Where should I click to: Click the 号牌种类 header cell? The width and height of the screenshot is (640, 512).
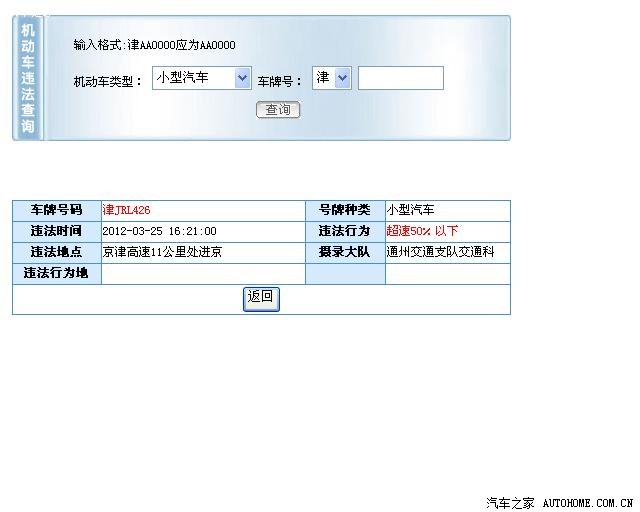click(345, 211)
